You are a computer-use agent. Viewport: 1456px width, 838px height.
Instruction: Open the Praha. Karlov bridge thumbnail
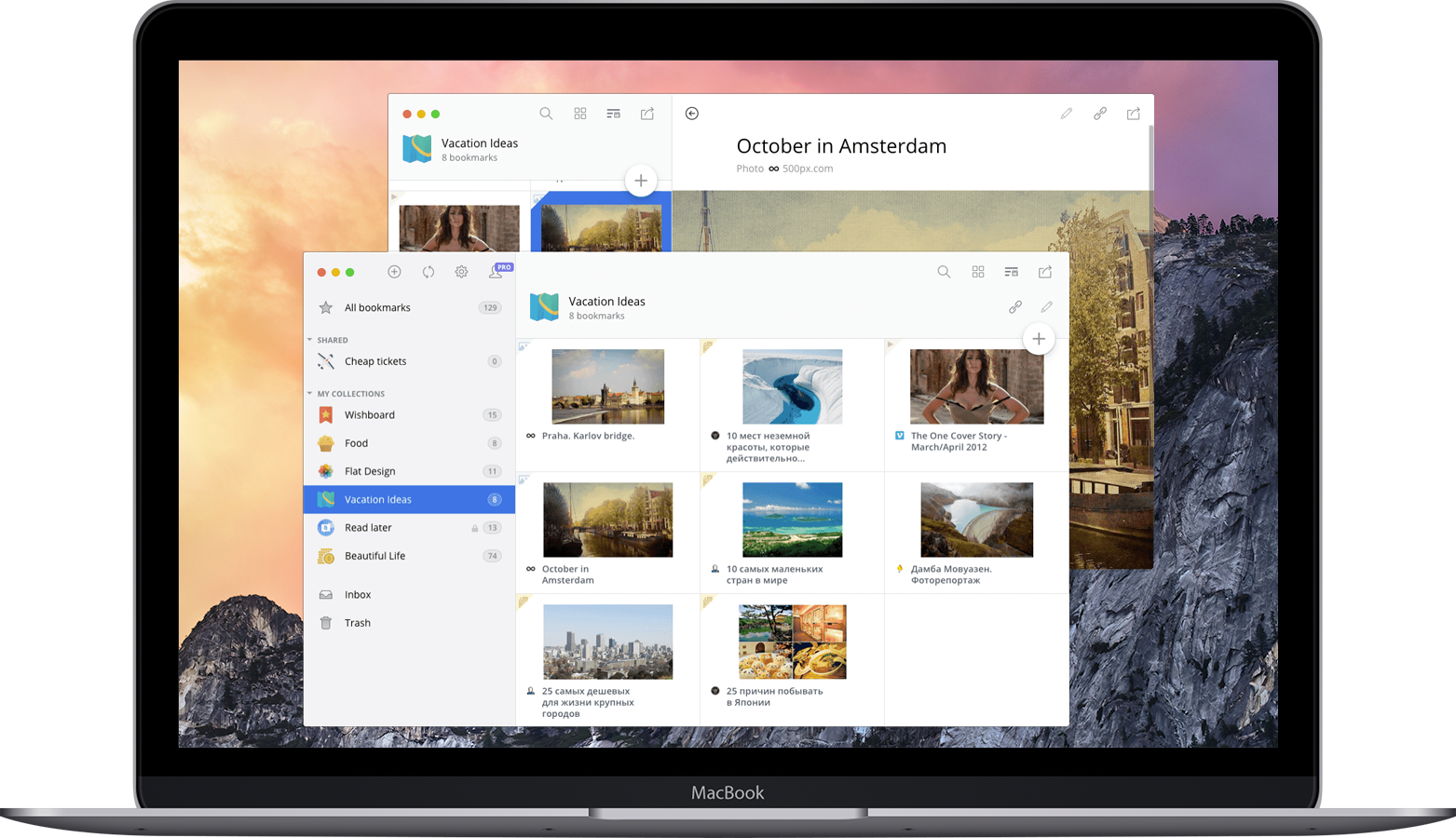[607, 386]
